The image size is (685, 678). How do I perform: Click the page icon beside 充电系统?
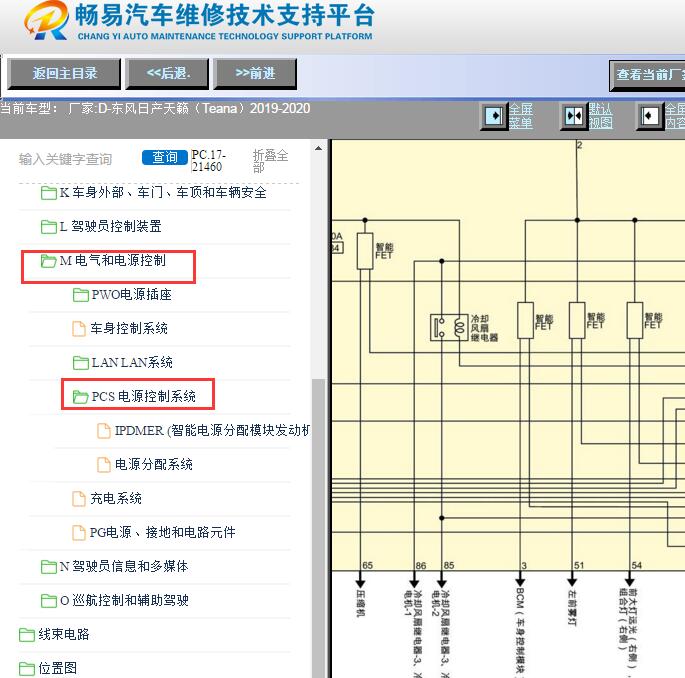point(79,498)
